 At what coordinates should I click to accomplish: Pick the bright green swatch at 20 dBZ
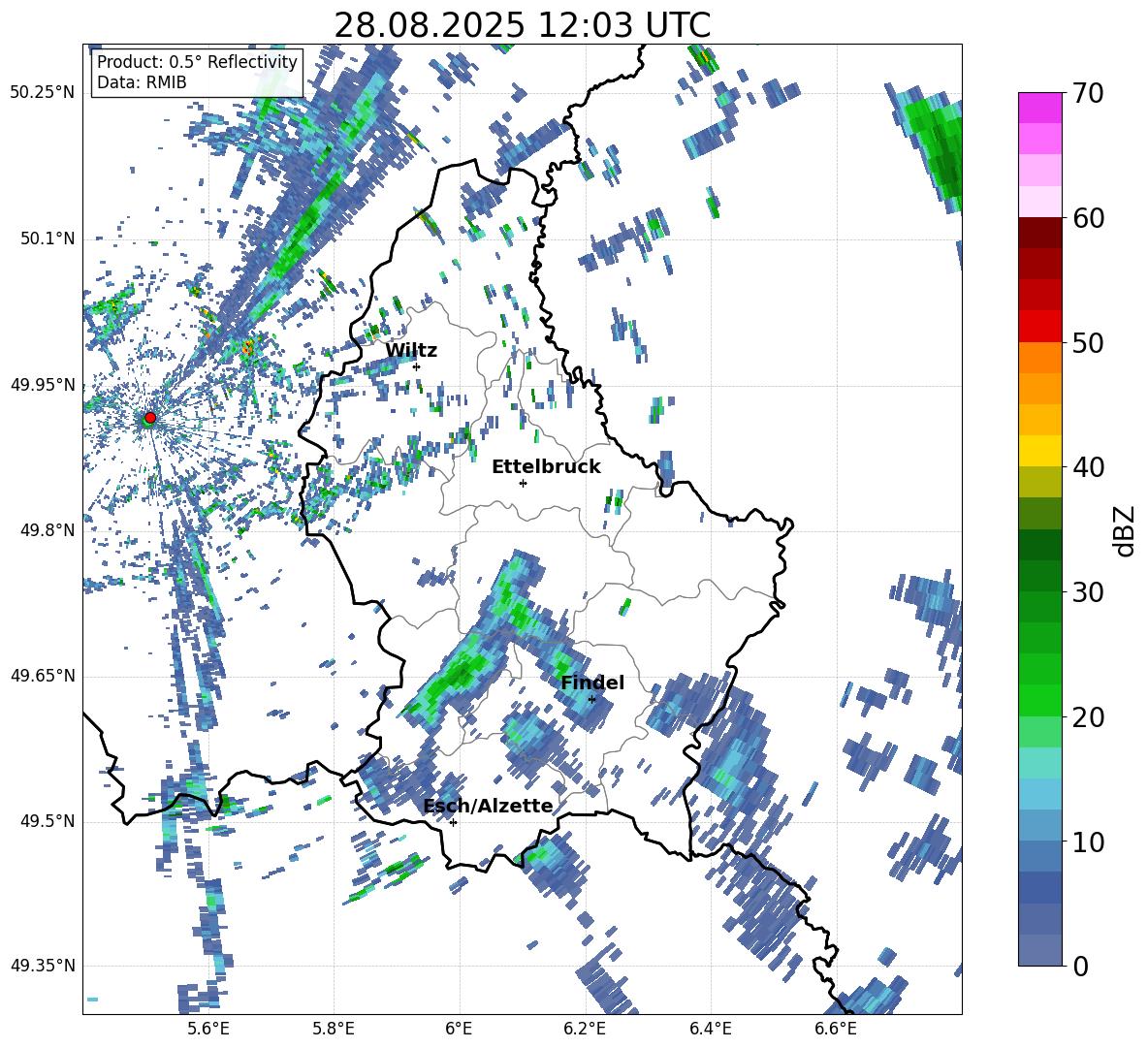(x=1039, y=700)
